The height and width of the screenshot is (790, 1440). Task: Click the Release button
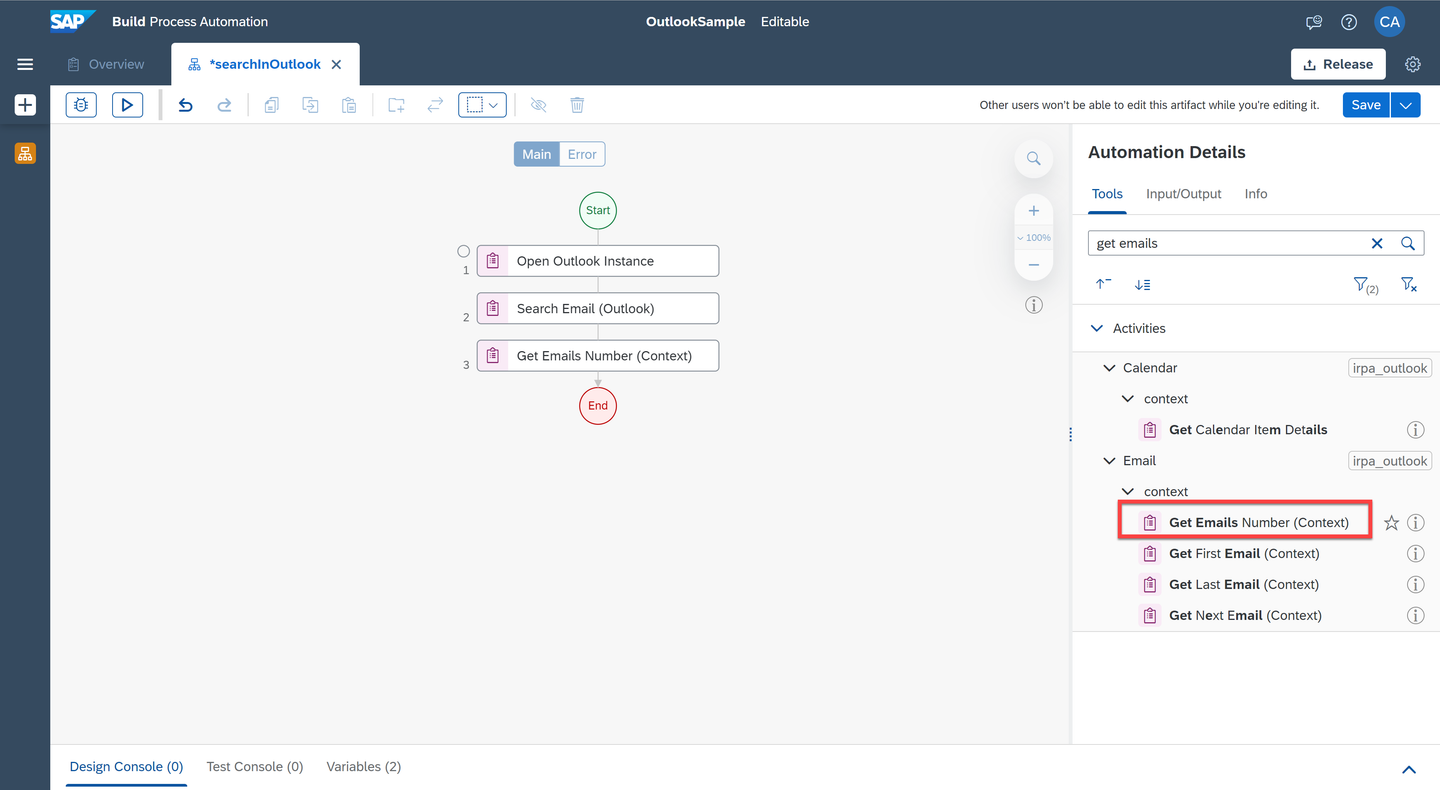[x=1338, y=64]
